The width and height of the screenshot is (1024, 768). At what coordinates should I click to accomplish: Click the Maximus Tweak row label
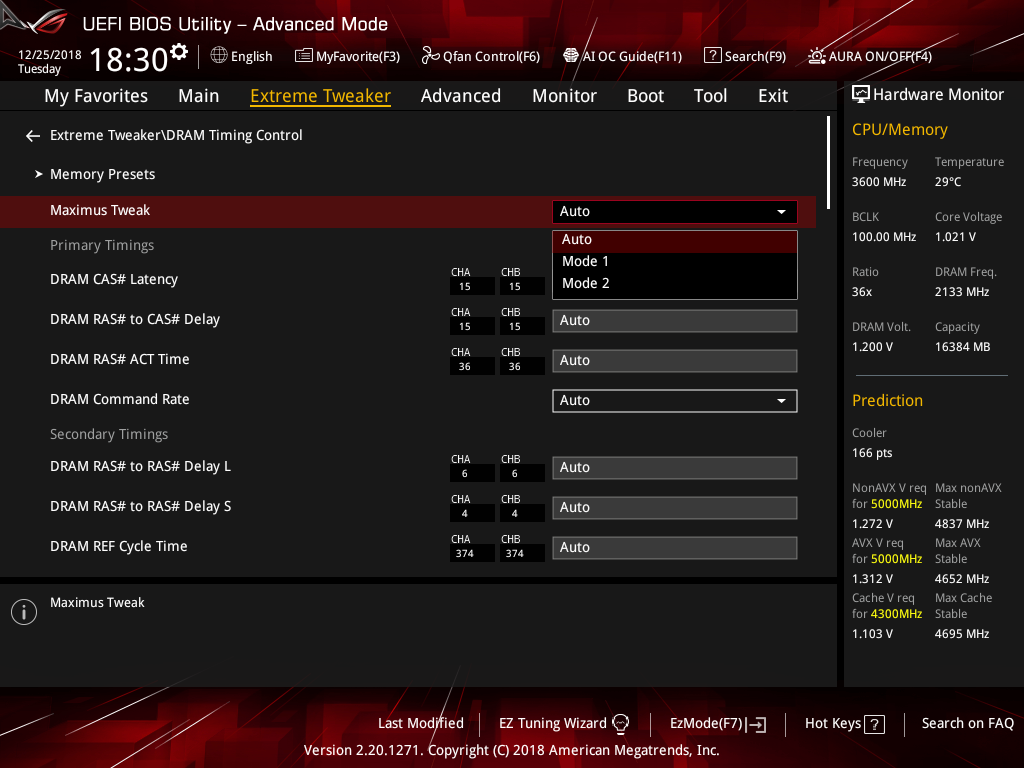tap(100, 210)
